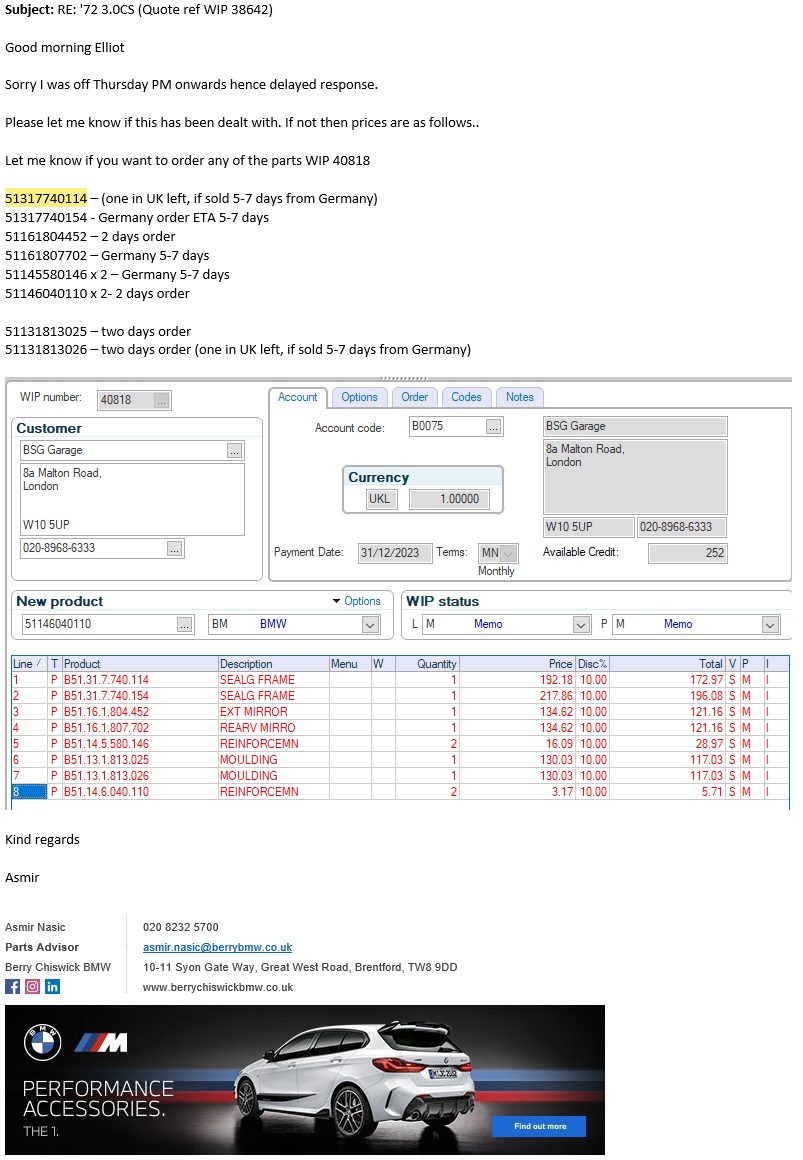Expand the L Memo WIP status dropdown

pos(581,624)
